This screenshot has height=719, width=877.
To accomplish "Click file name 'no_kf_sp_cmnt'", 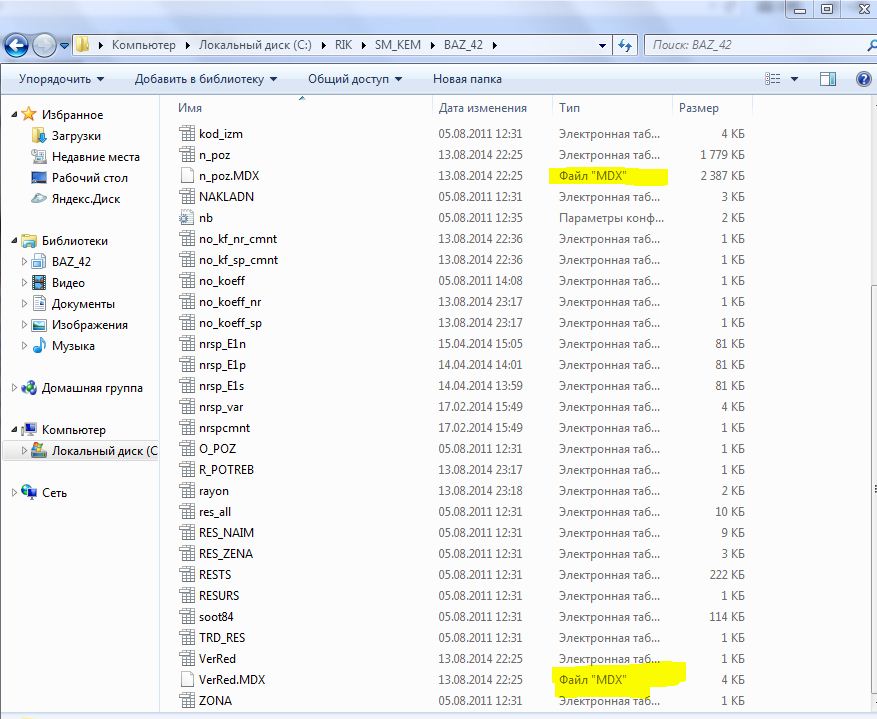I will tap(238, 260).
